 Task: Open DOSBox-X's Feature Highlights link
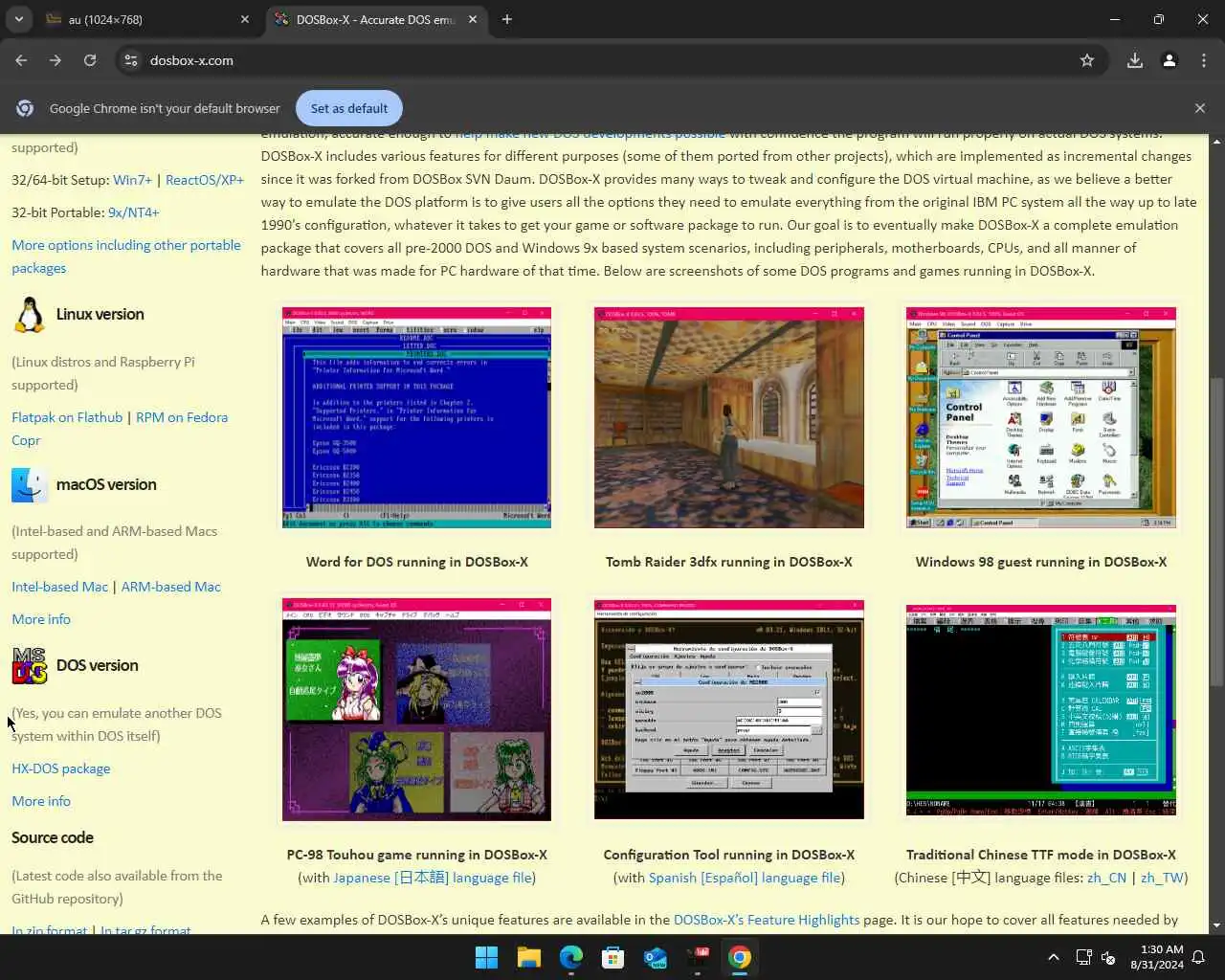coord(767,920)
